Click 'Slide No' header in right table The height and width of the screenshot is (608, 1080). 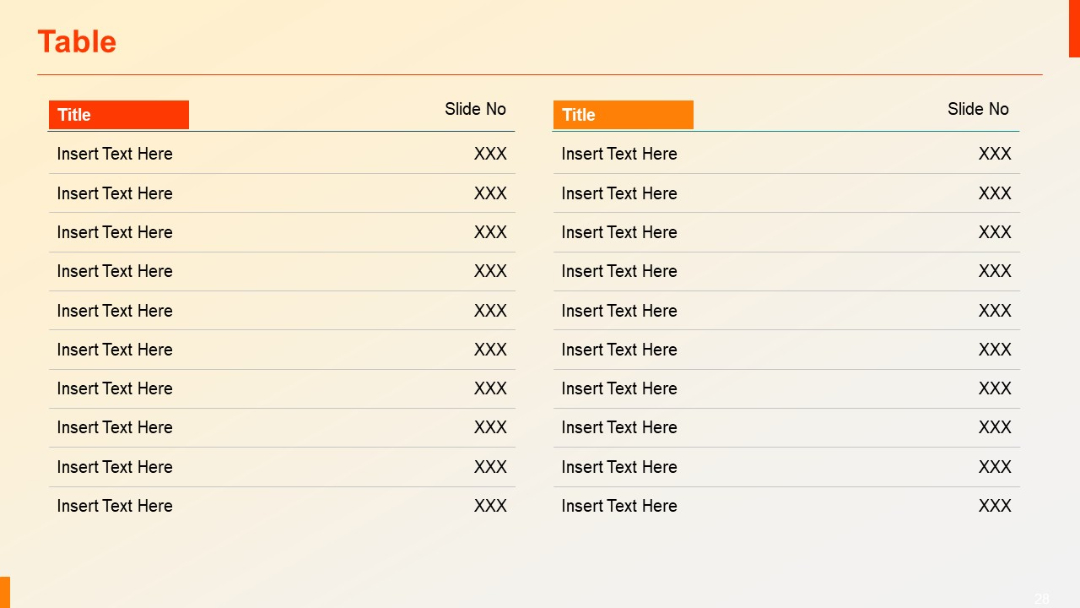[978, 109]
